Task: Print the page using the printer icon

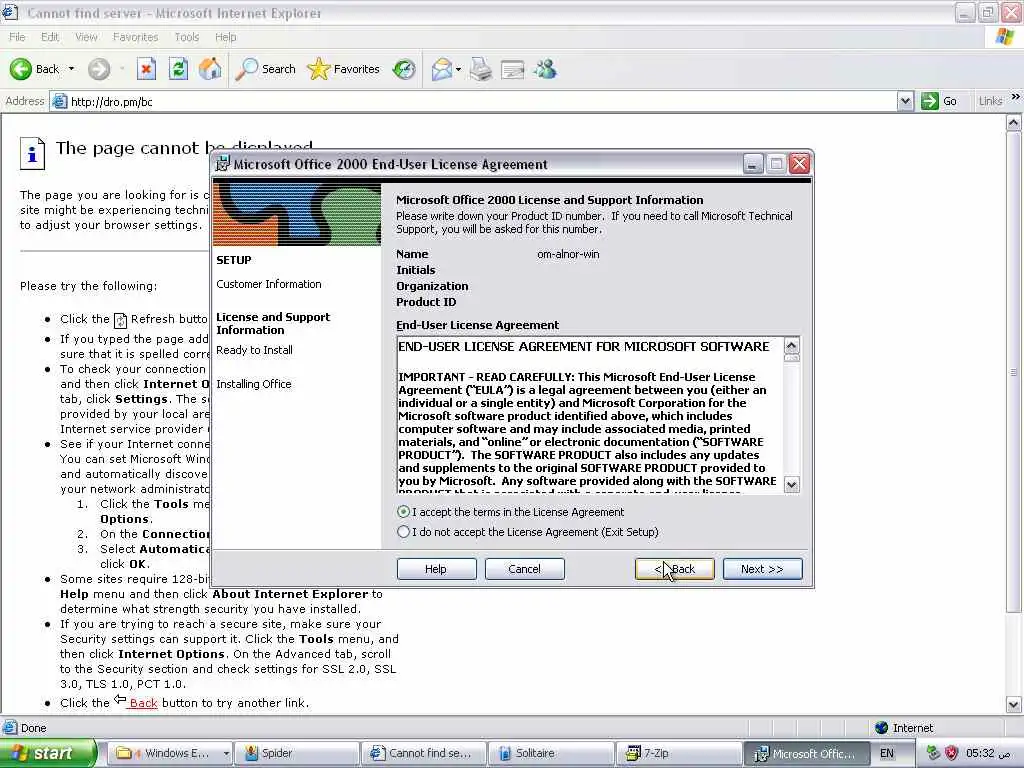Action: click(x=481, y=69)
